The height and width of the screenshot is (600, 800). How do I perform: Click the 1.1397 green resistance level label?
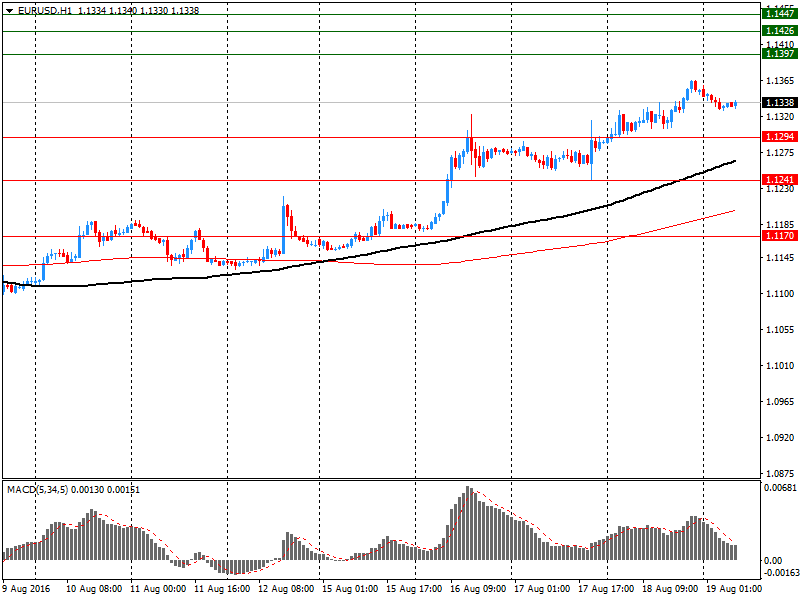point(780,54)
